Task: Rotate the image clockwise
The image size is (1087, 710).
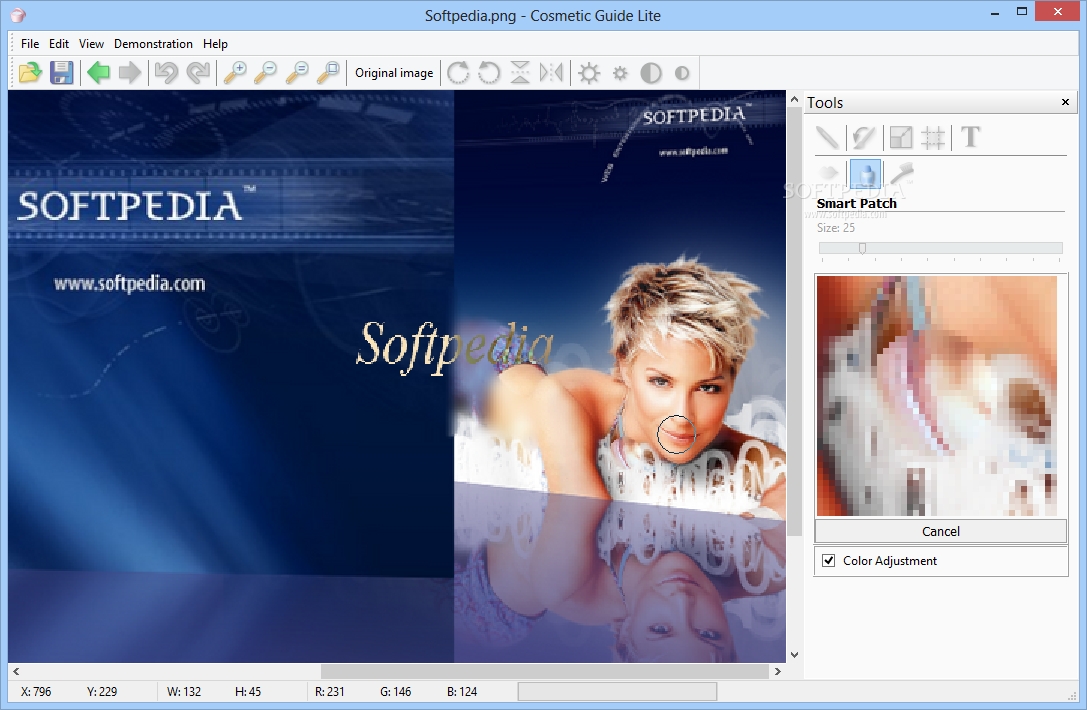Action: pyautogui.click(x=458, y=73)
